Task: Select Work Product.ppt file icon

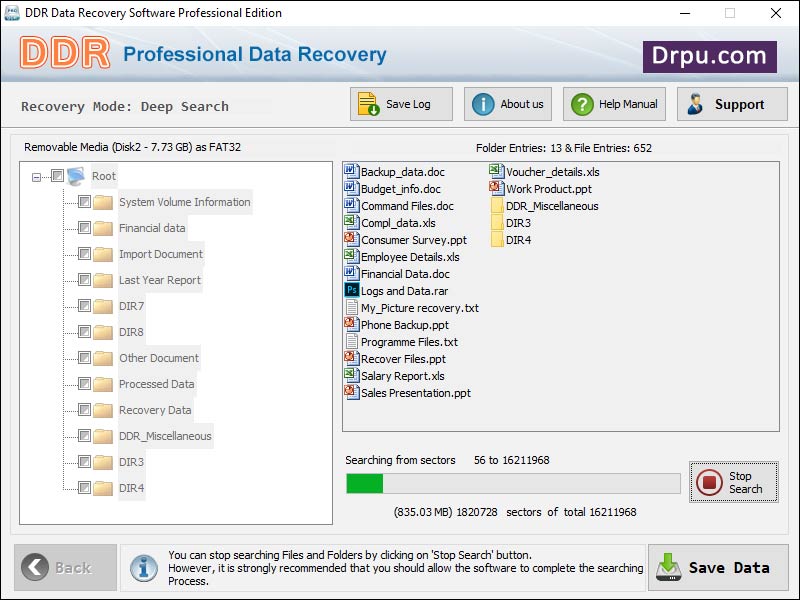Action: (497, 188)
